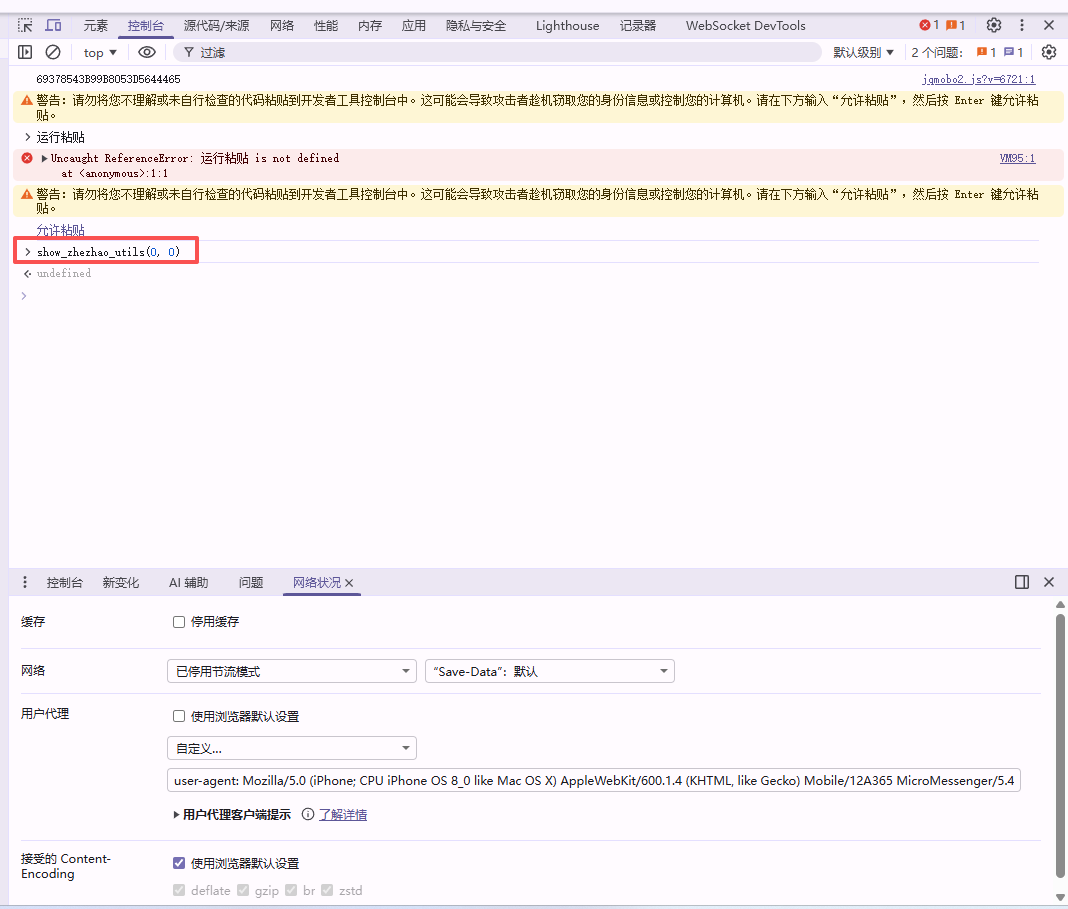Click the clear console icon
The width and height of the screenshot is (1068, 909).
(53, 52)
